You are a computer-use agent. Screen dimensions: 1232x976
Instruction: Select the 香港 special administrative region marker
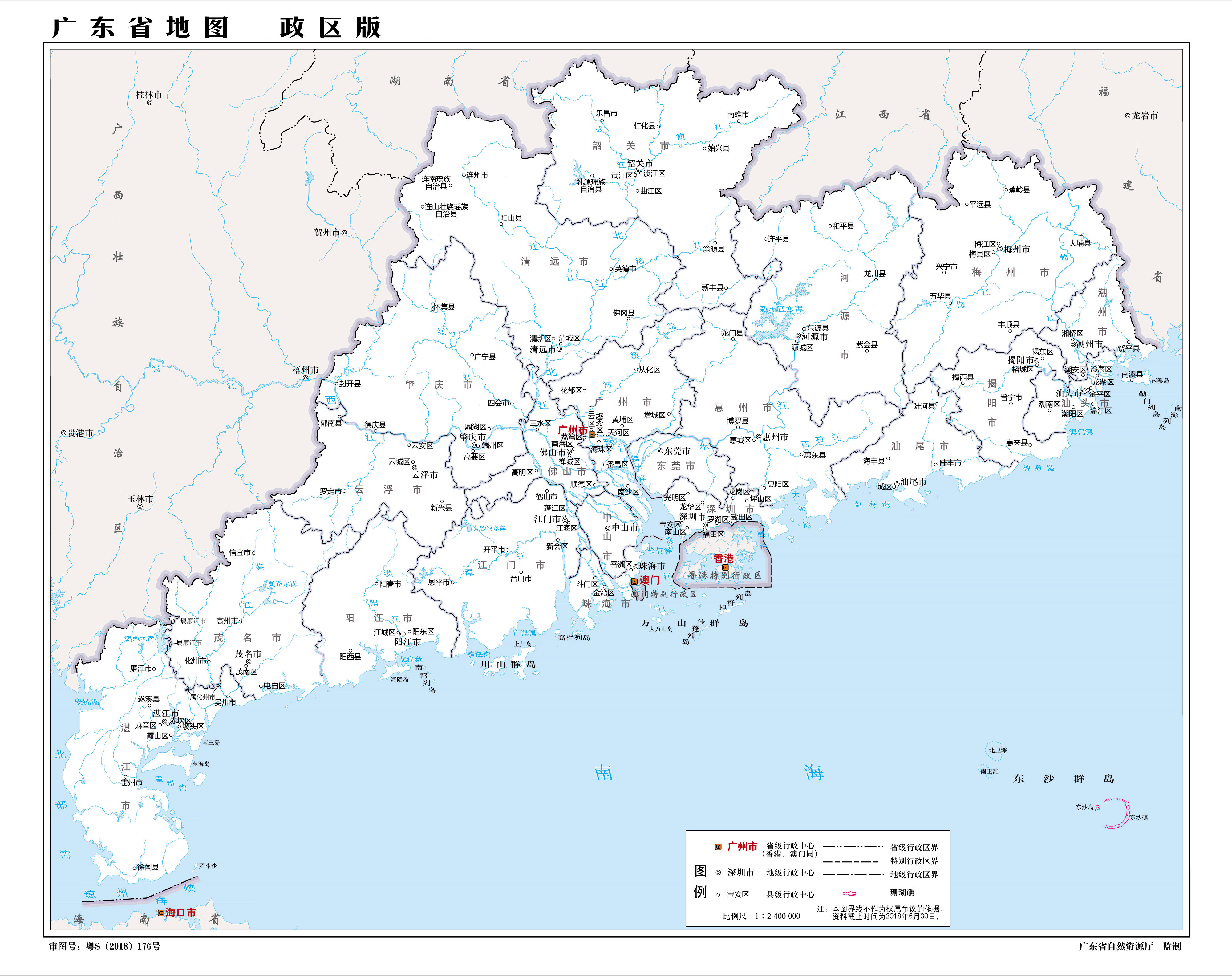(725, 568)
